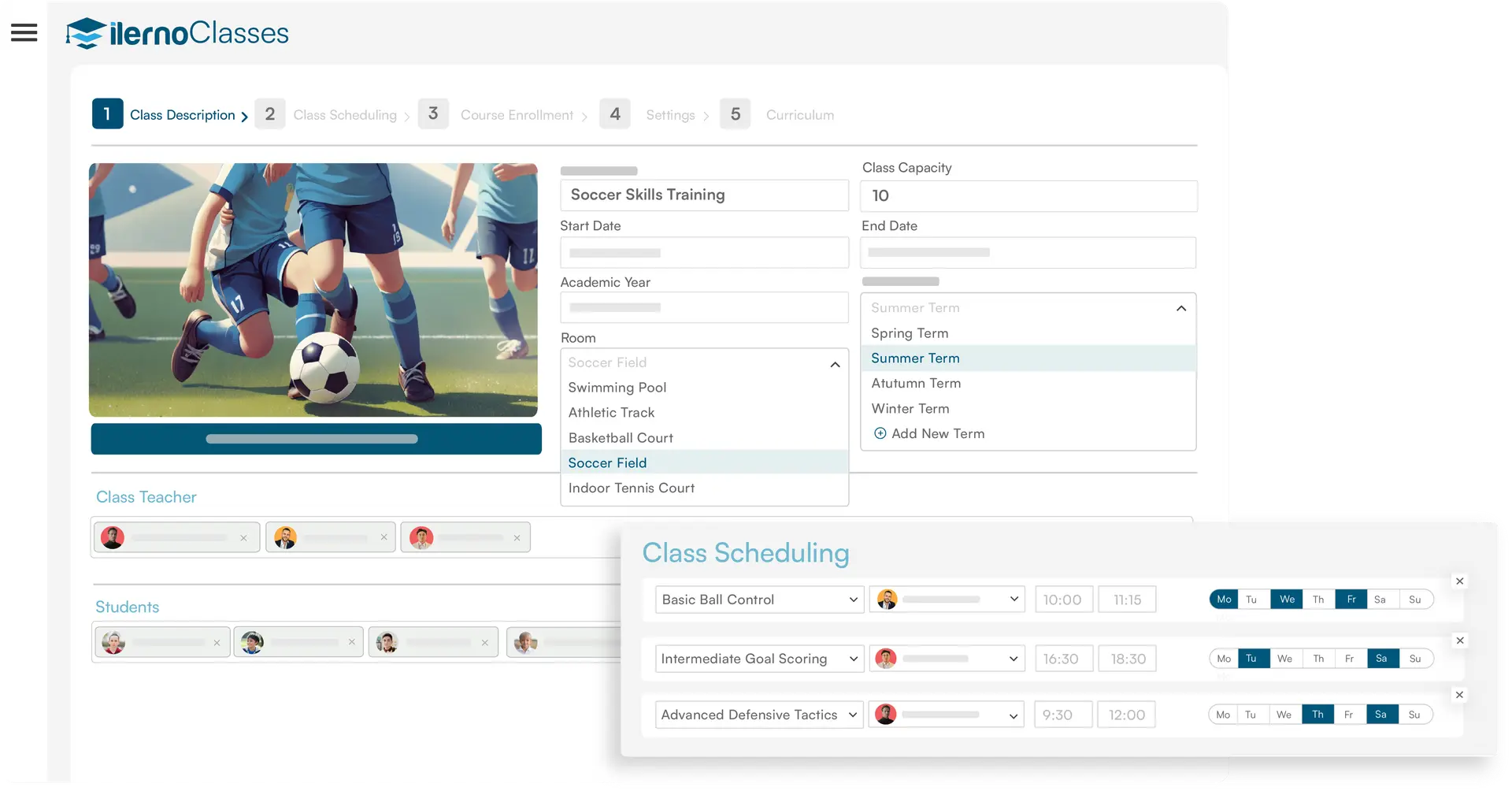
Task: Remove the second student chip
Action: (x=351, y=642)
